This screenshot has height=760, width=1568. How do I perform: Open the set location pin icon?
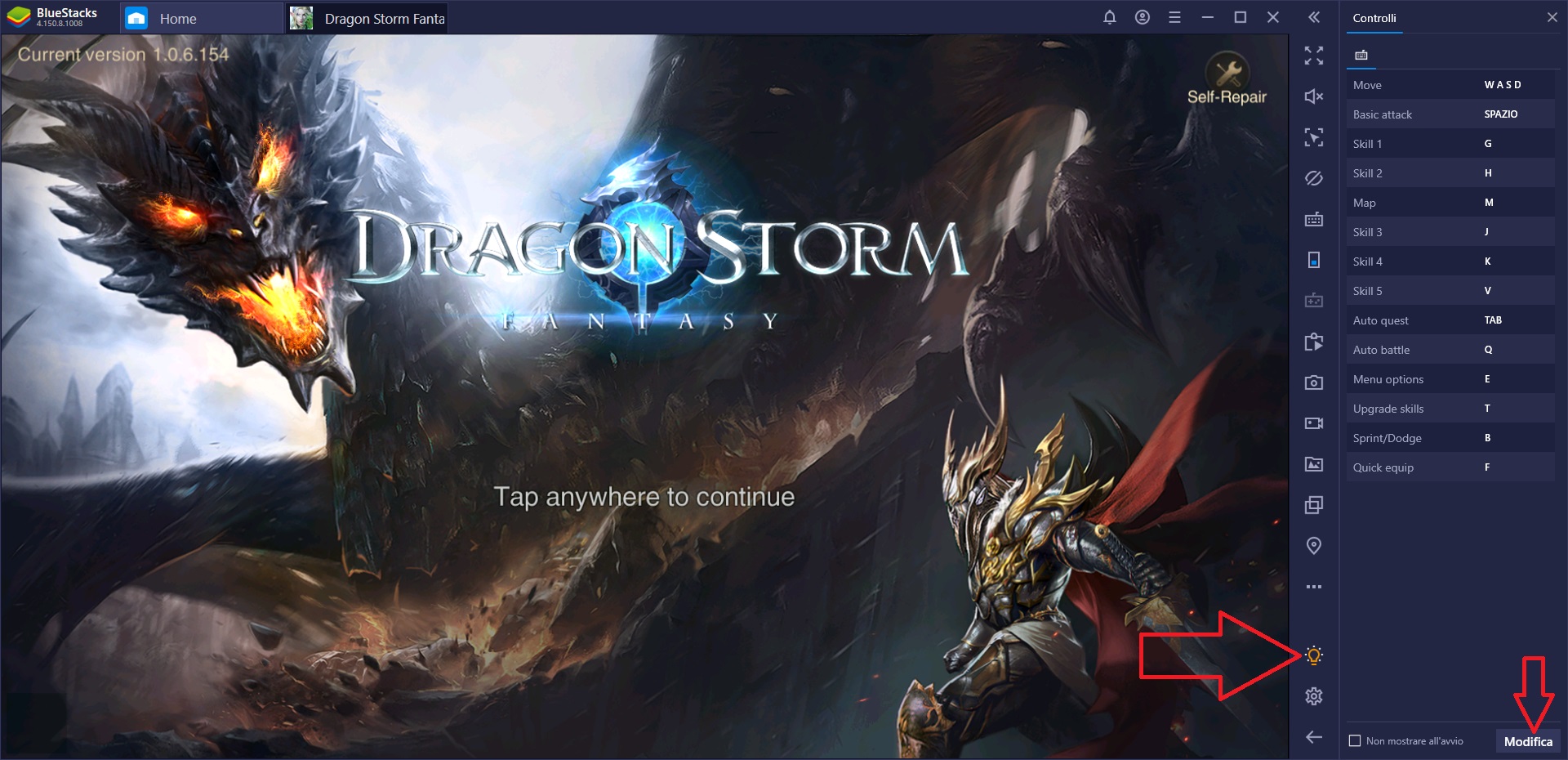pos(1313,546)
